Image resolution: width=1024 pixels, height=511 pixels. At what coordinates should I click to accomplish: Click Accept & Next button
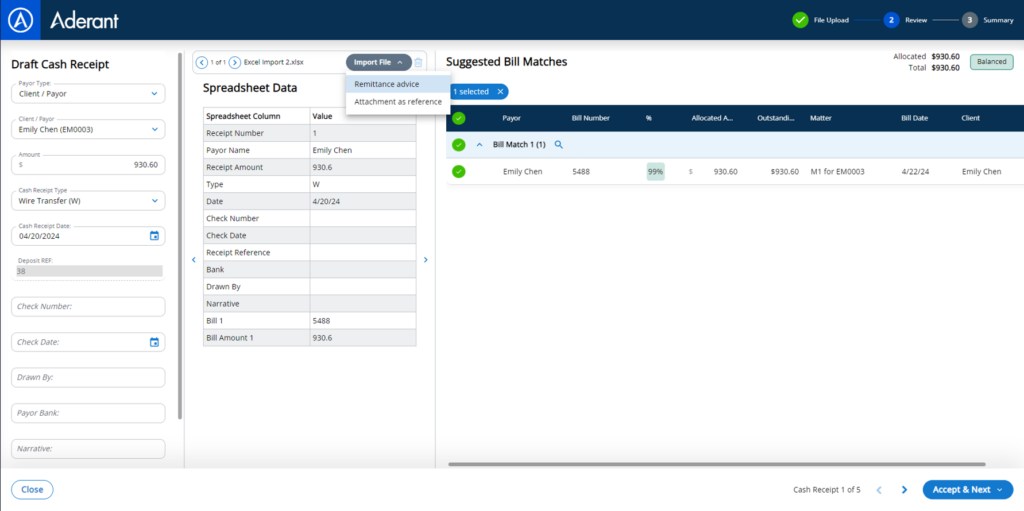click(961, 489)
